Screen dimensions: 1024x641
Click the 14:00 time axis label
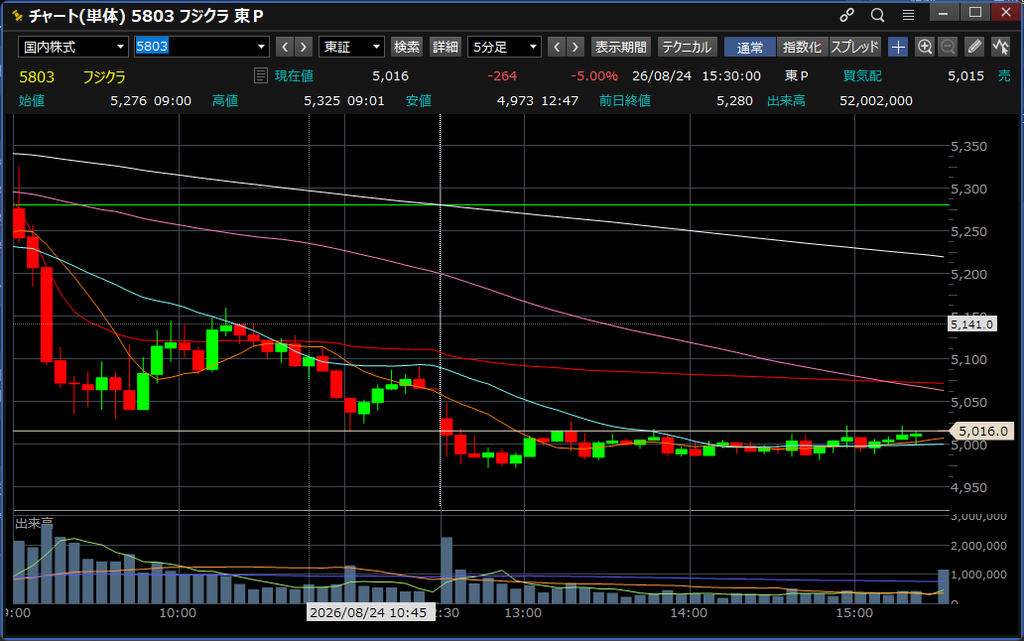coord(689,612)
